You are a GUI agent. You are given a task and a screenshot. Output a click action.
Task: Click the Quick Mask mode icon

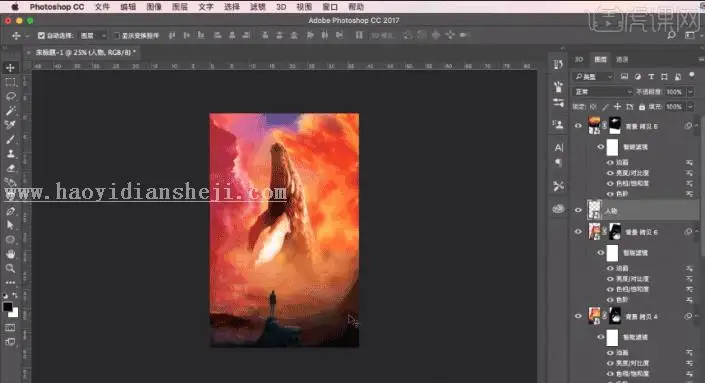pos(10,328)
